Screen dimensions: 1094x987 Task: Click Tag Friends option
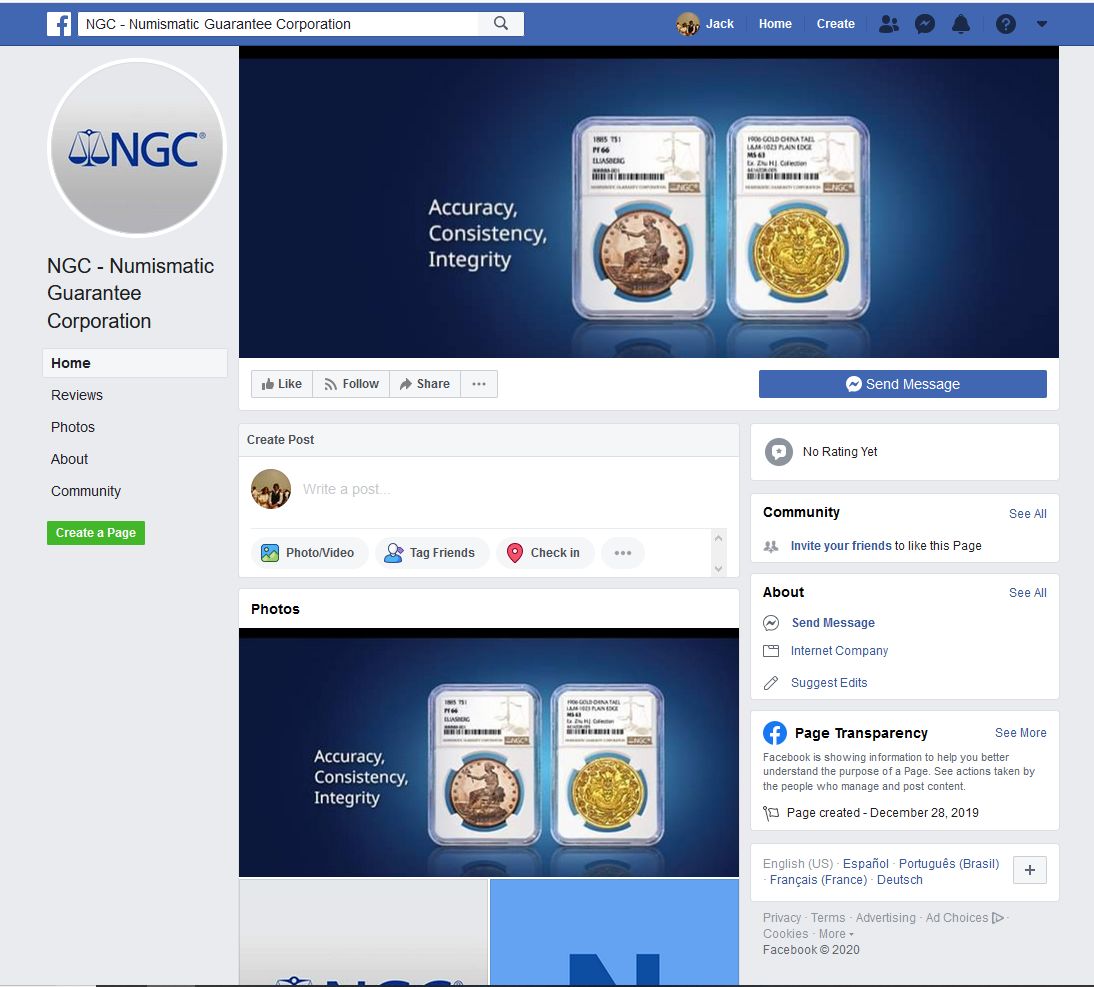tap(431, 552)
